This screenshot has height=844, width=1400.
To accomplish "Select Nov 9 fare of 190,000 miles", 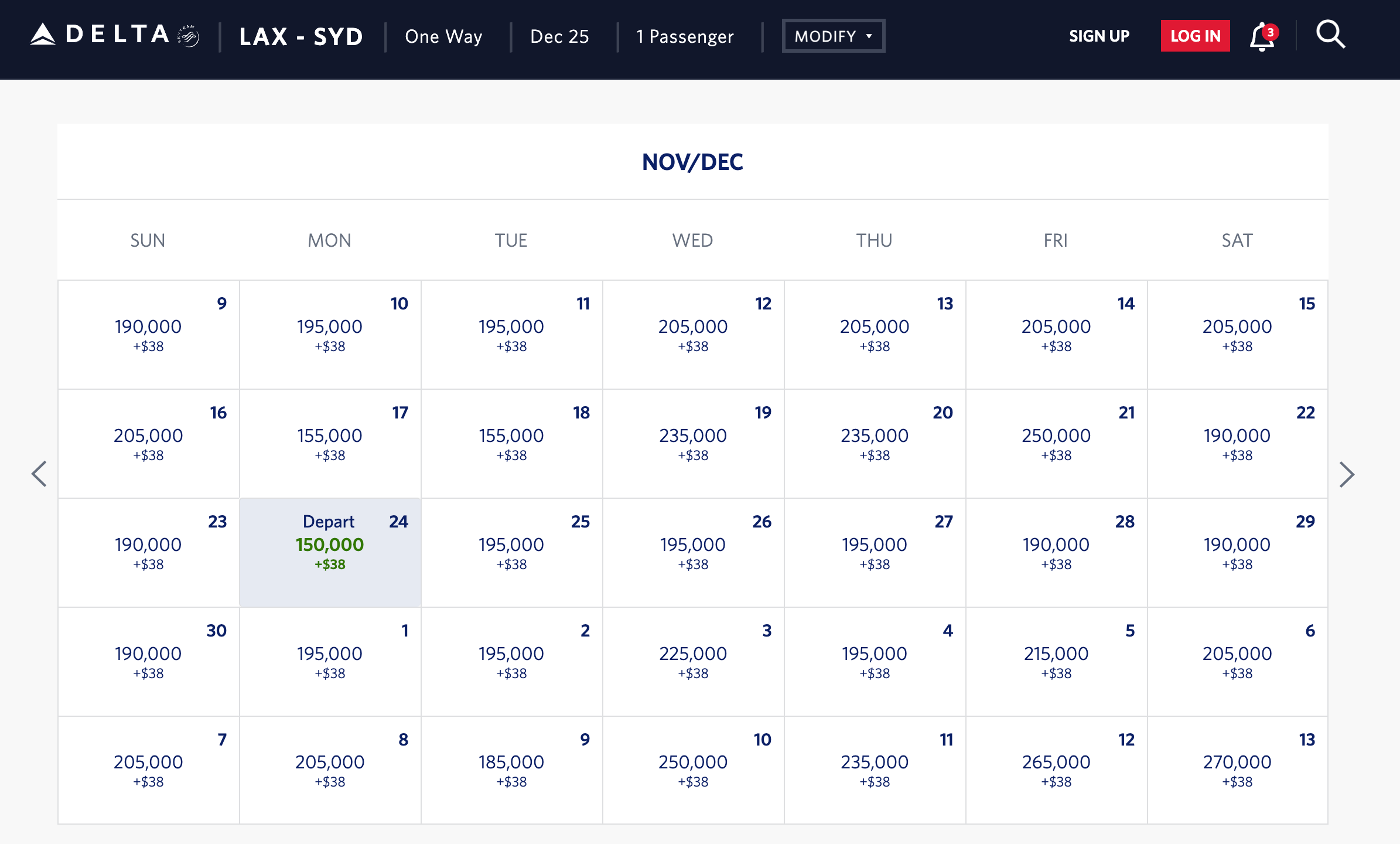I will tap(149, 335).
